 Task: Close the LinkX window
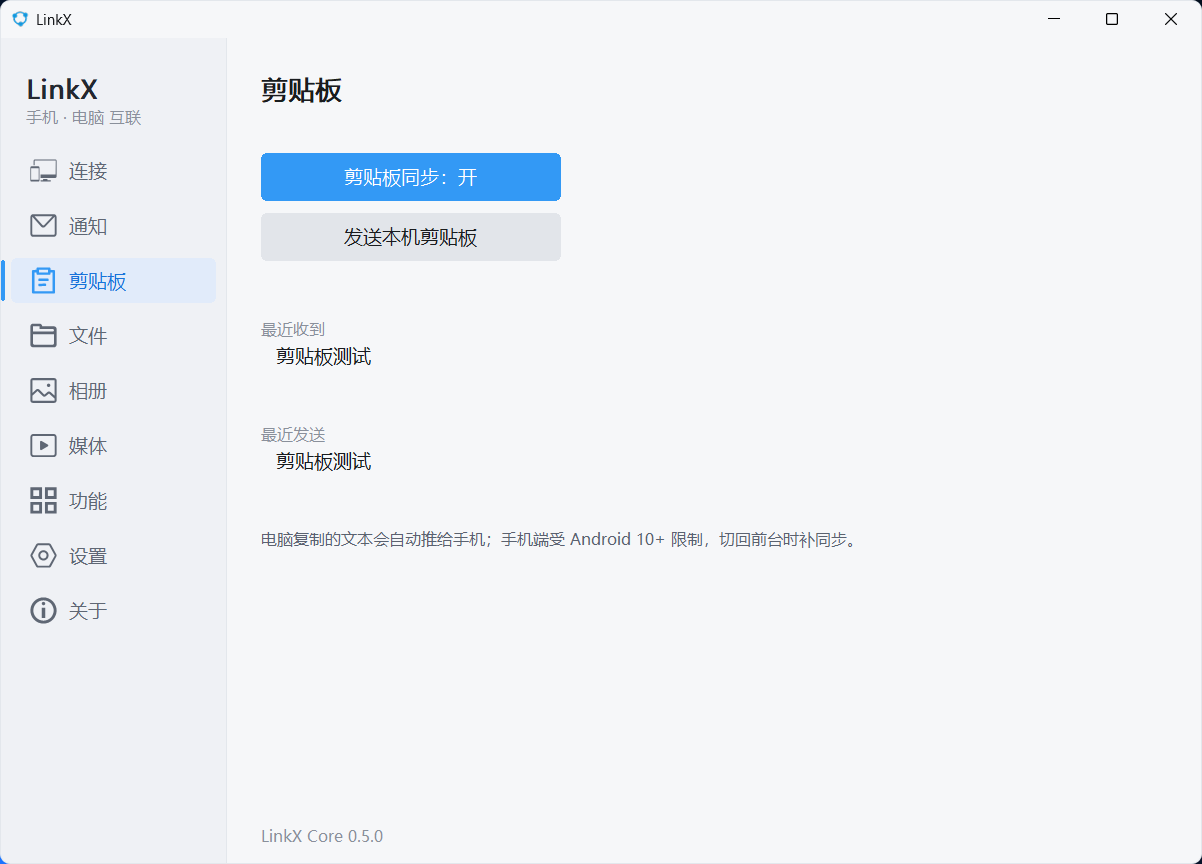pyautogui.click(x=1171, y=19)
